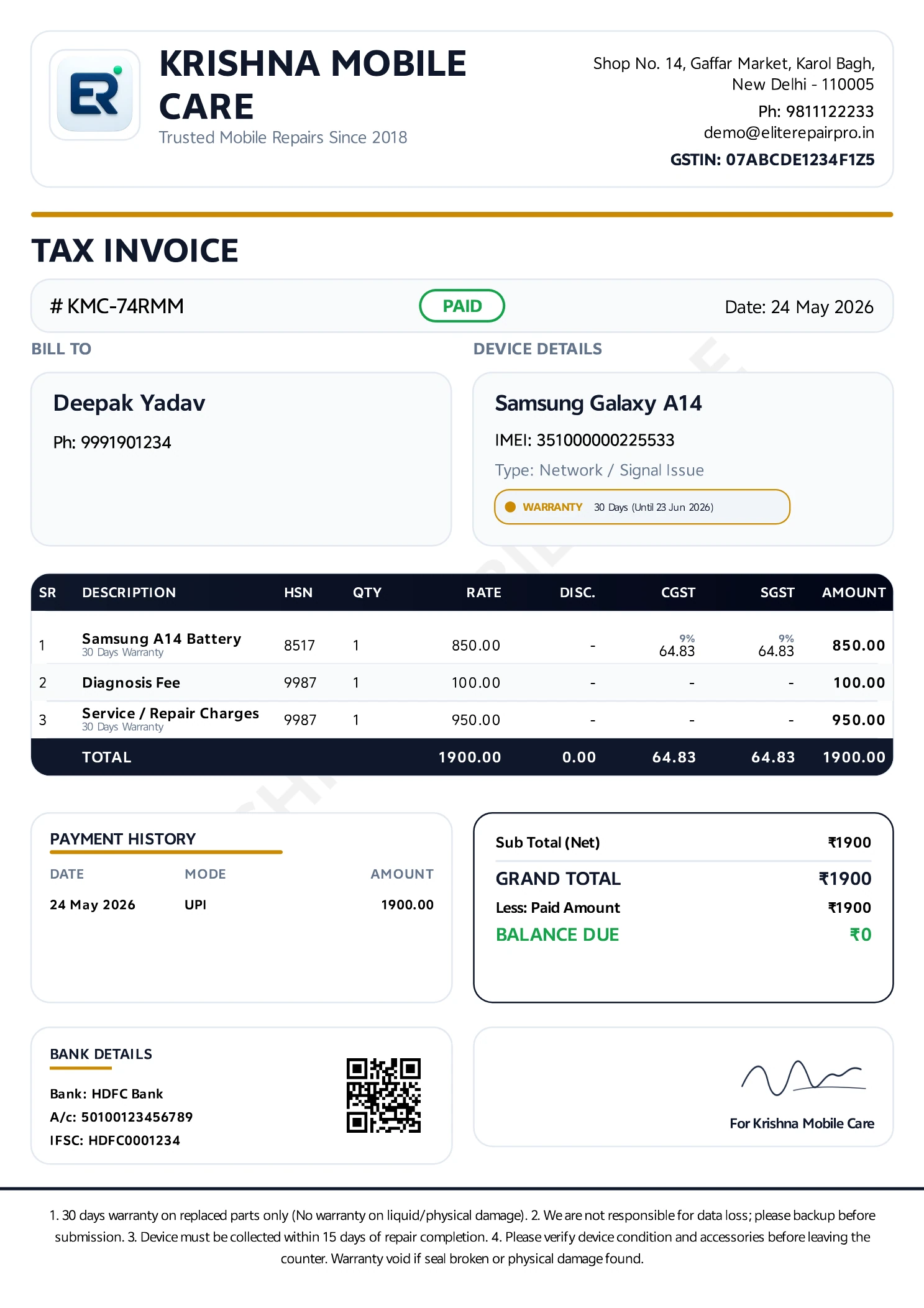
Task: Select Service charges amount 950.00 in bold
Action: point(859,720)
